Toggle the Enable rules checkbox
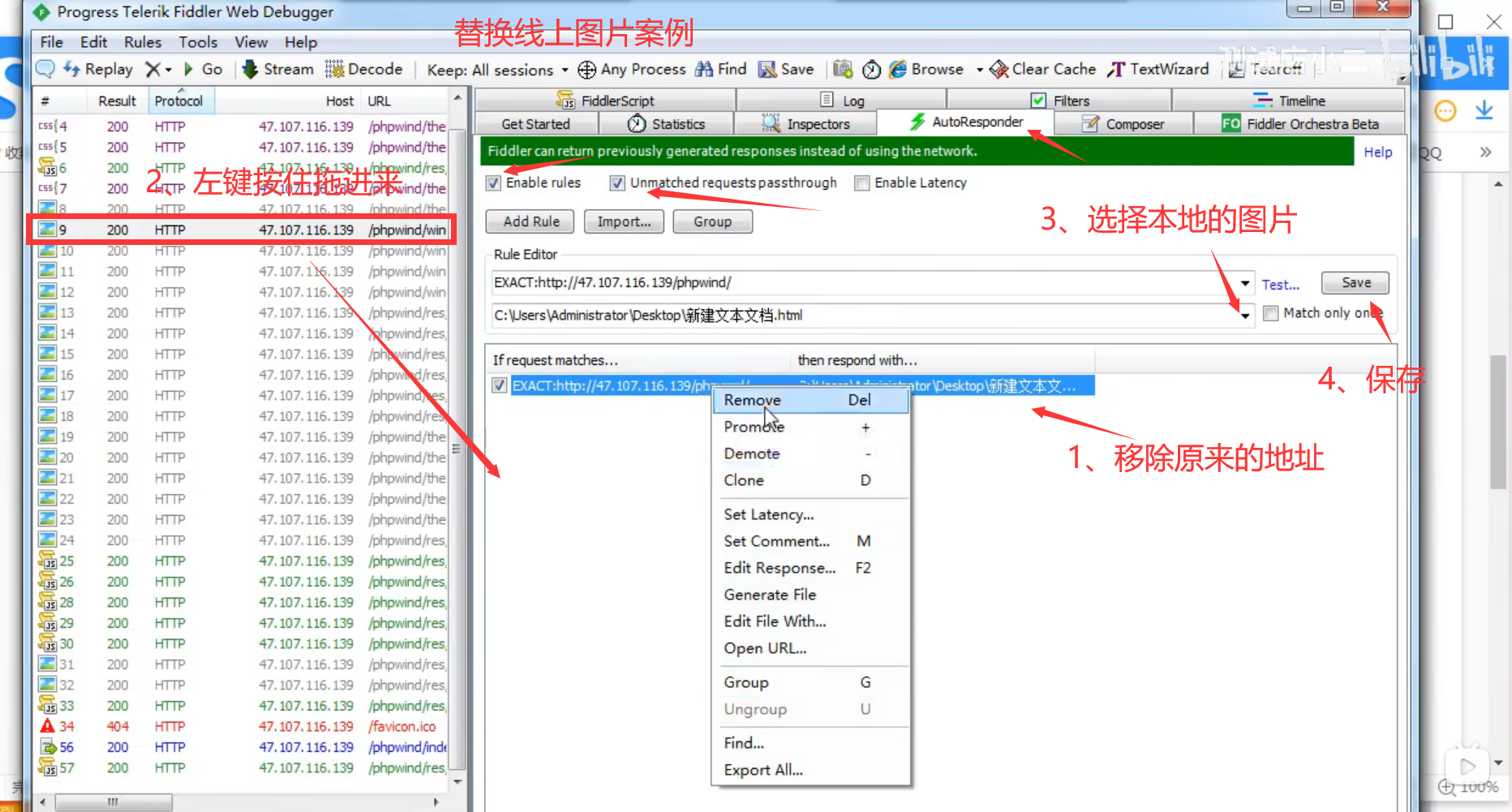This screenshot has height=812, width=1512. pos(493,183)
